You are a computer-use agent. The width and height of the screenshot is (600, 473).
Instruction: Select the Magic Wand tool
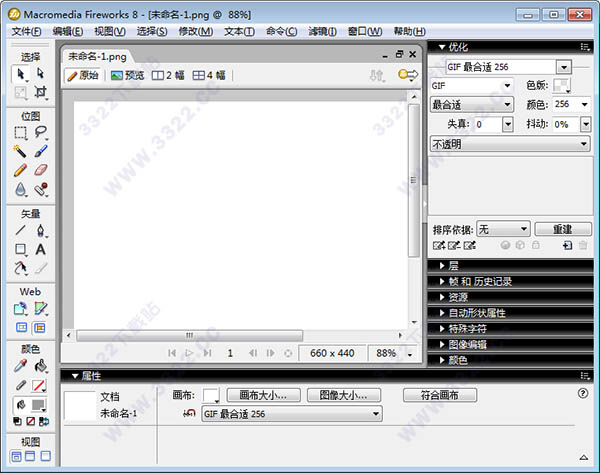tap(21, 151)
